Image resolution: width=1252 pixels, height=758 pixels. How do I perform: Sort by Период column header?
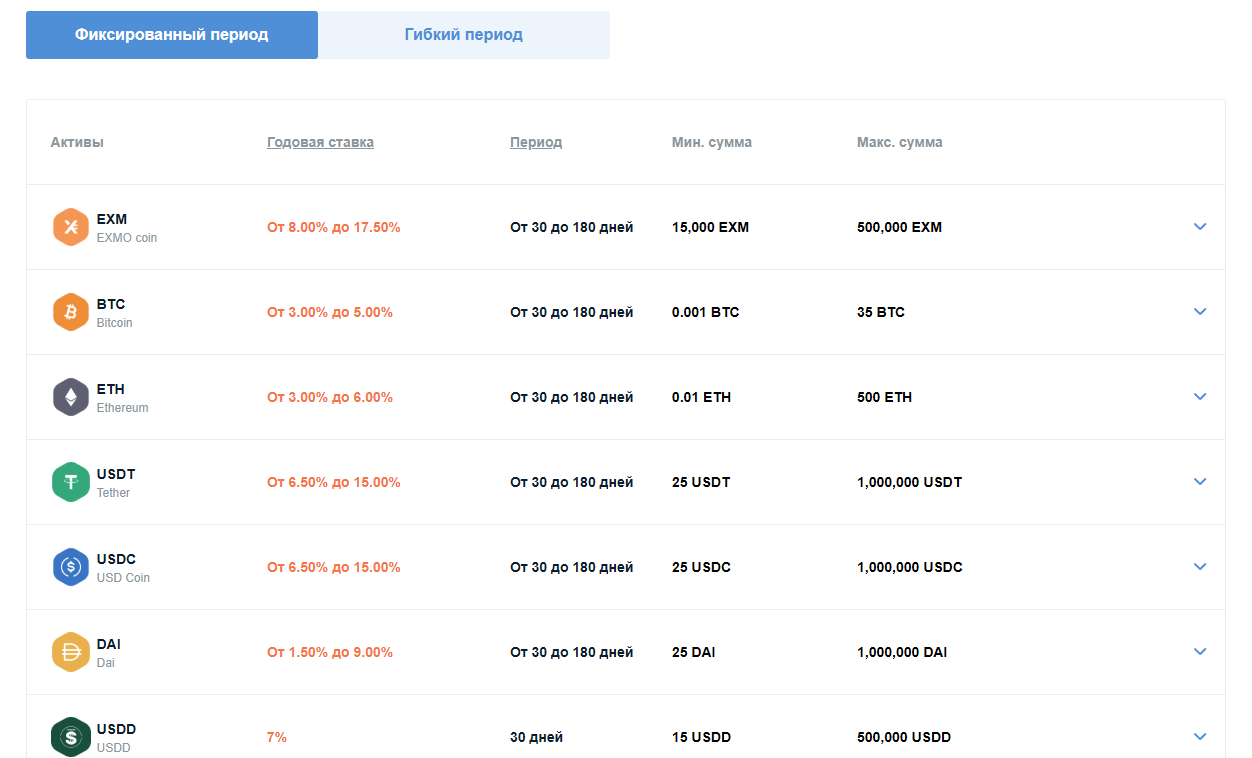coord(536,142)
